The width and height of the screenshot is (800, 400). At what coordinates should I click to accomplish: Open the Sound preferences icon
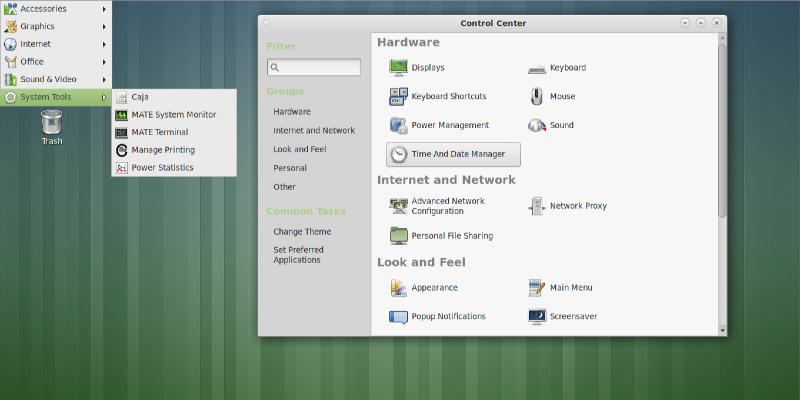tap(537, 126)
